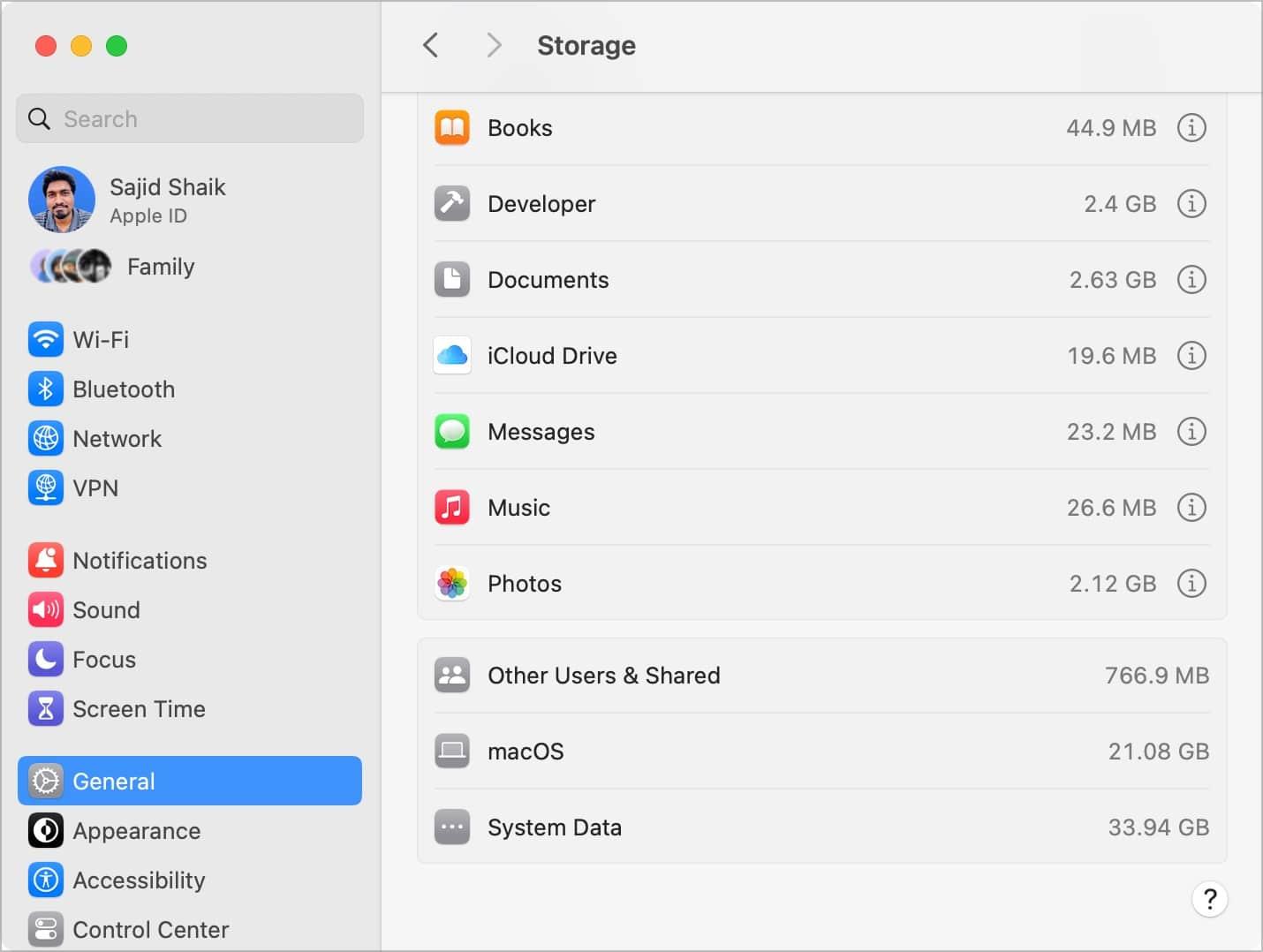Click the Storage title heading
The width and height of the screenshot is (1263, 952).
[x=586, y=45]
